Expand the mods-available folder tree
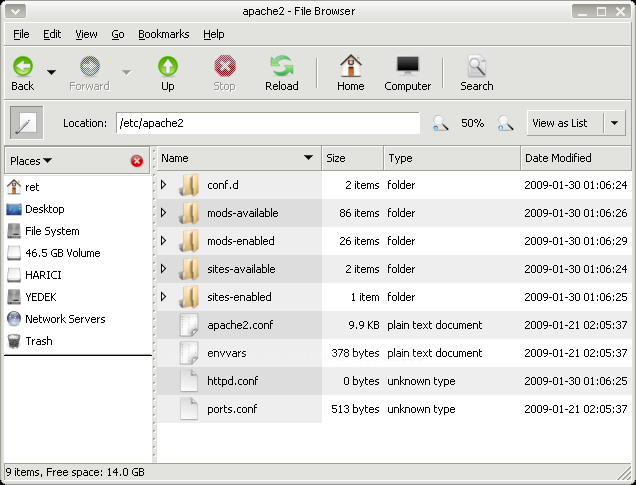Viewport: 636px width, 485px height. pyautogui.click(x=163, y=213)
